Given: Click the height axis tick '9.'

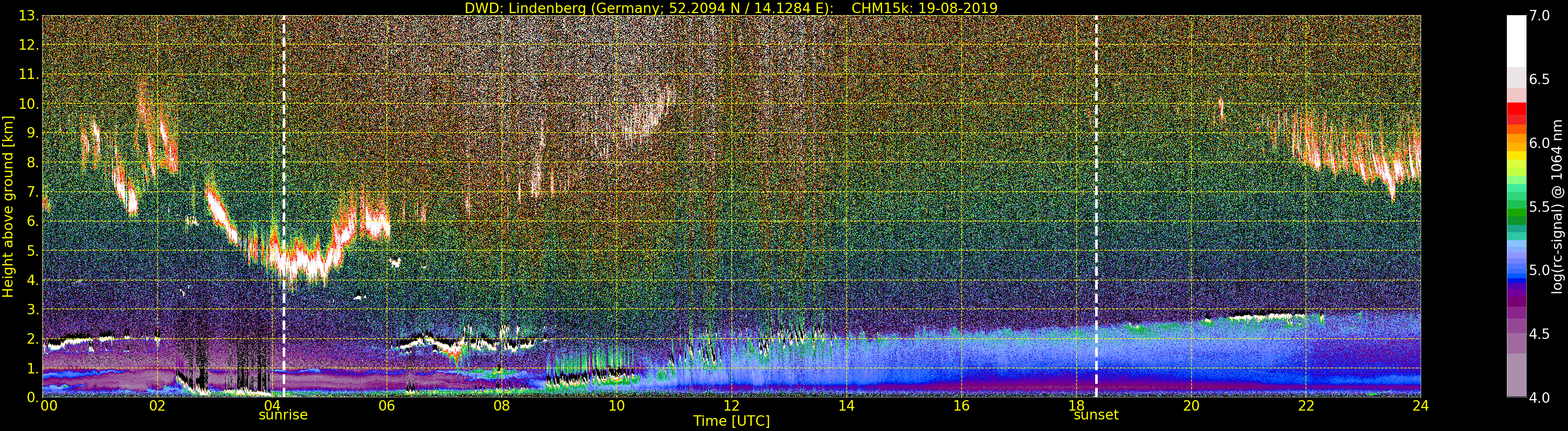Looking at the screenshot, I should pos(33,133).
